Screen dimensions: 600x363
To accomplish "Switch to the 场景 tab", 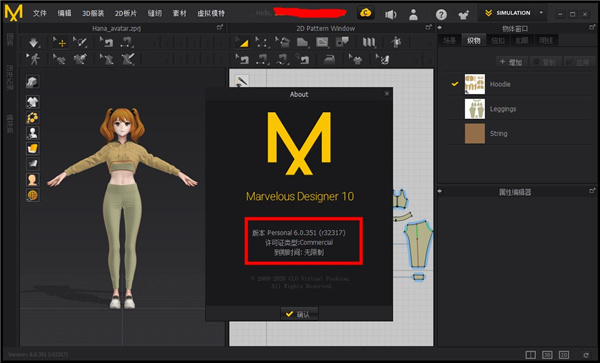I will (x=450, y=40).
